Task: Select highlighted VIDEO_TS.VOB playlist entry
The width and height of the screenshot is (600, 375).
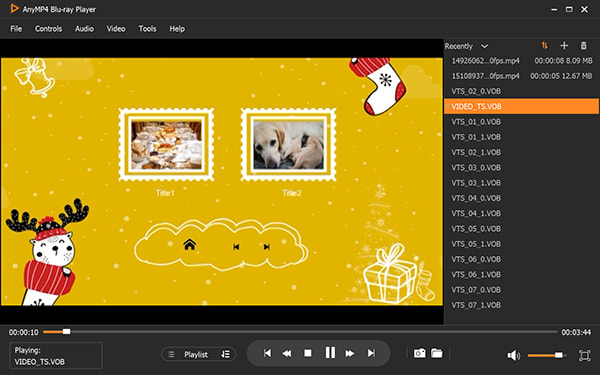Action: click(522, 106)
